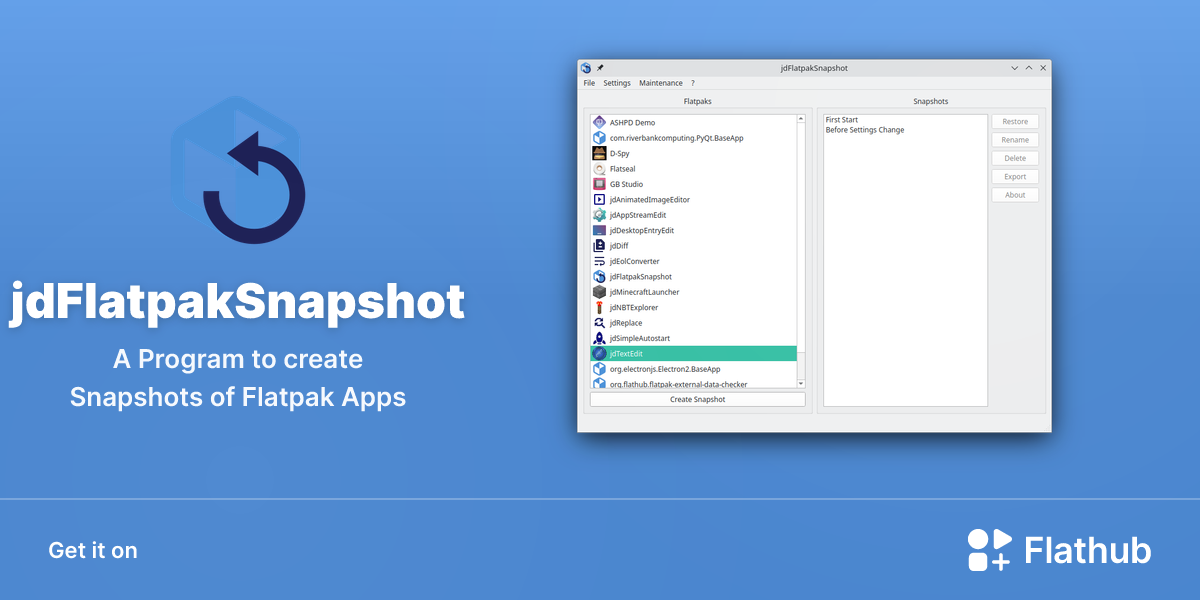Screen dimensions: 1200x600
Task: Click the jdFlatpakSnapshot list icon
Action: tap(599, 277)
